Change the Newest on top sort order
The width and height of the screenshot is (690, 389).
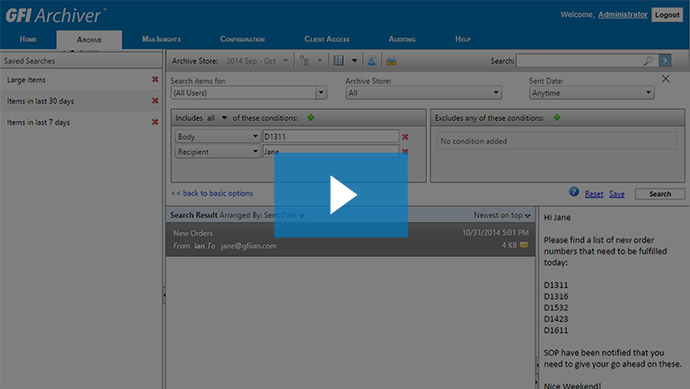pyautogui.click(x=502, y=215)
